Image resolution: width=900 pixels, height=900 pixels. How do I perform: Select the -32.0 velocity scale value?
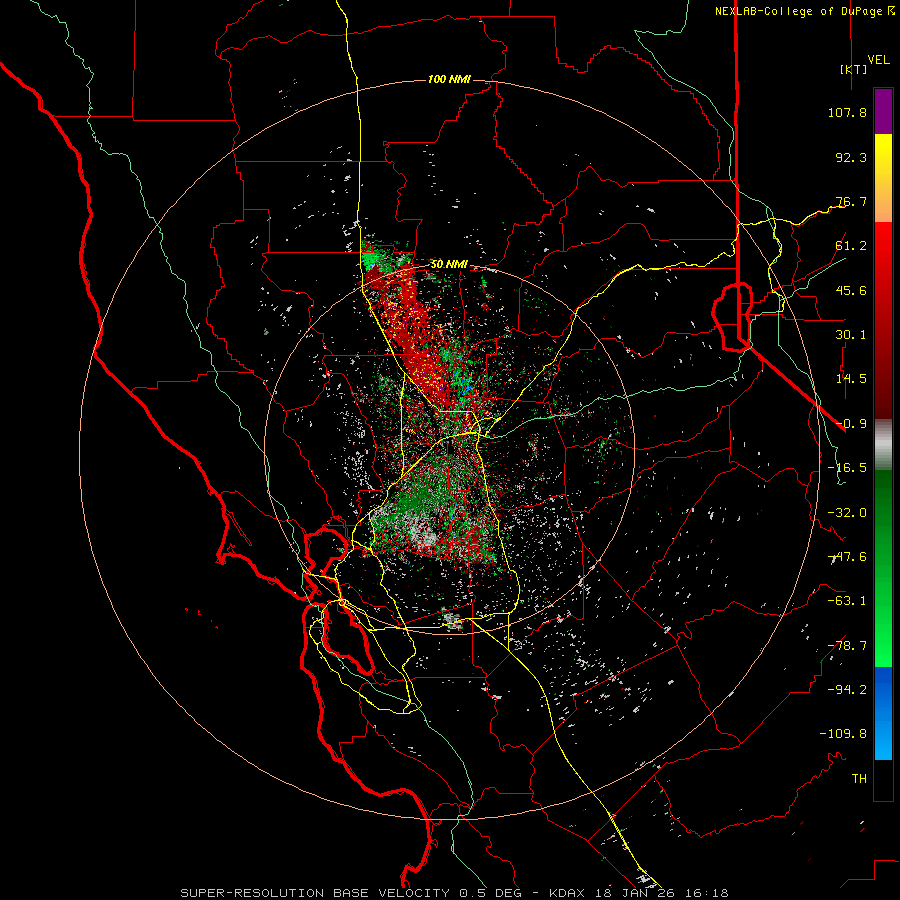click(847, 513)
